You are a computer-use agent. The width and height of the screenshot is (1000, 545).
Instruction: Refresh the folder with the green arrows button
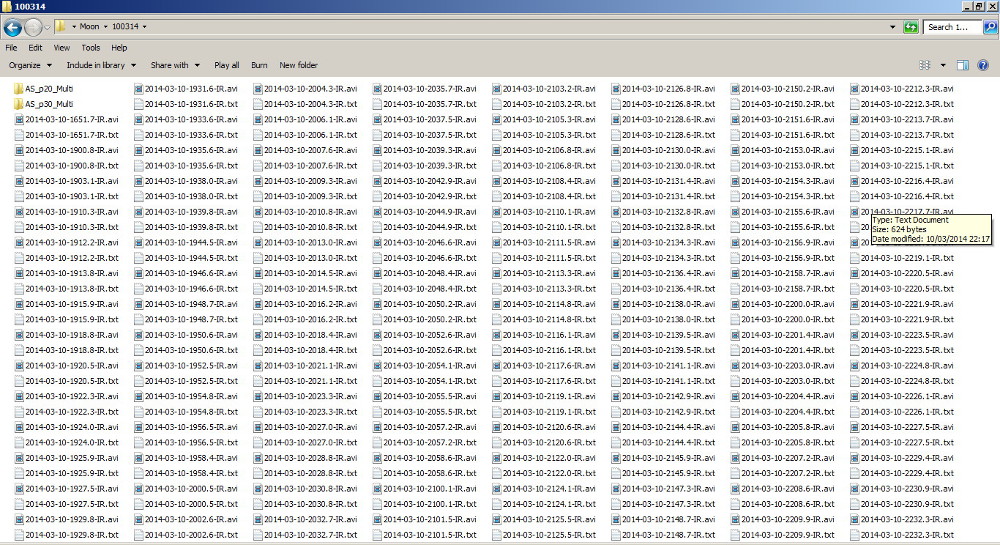(910, 27)
